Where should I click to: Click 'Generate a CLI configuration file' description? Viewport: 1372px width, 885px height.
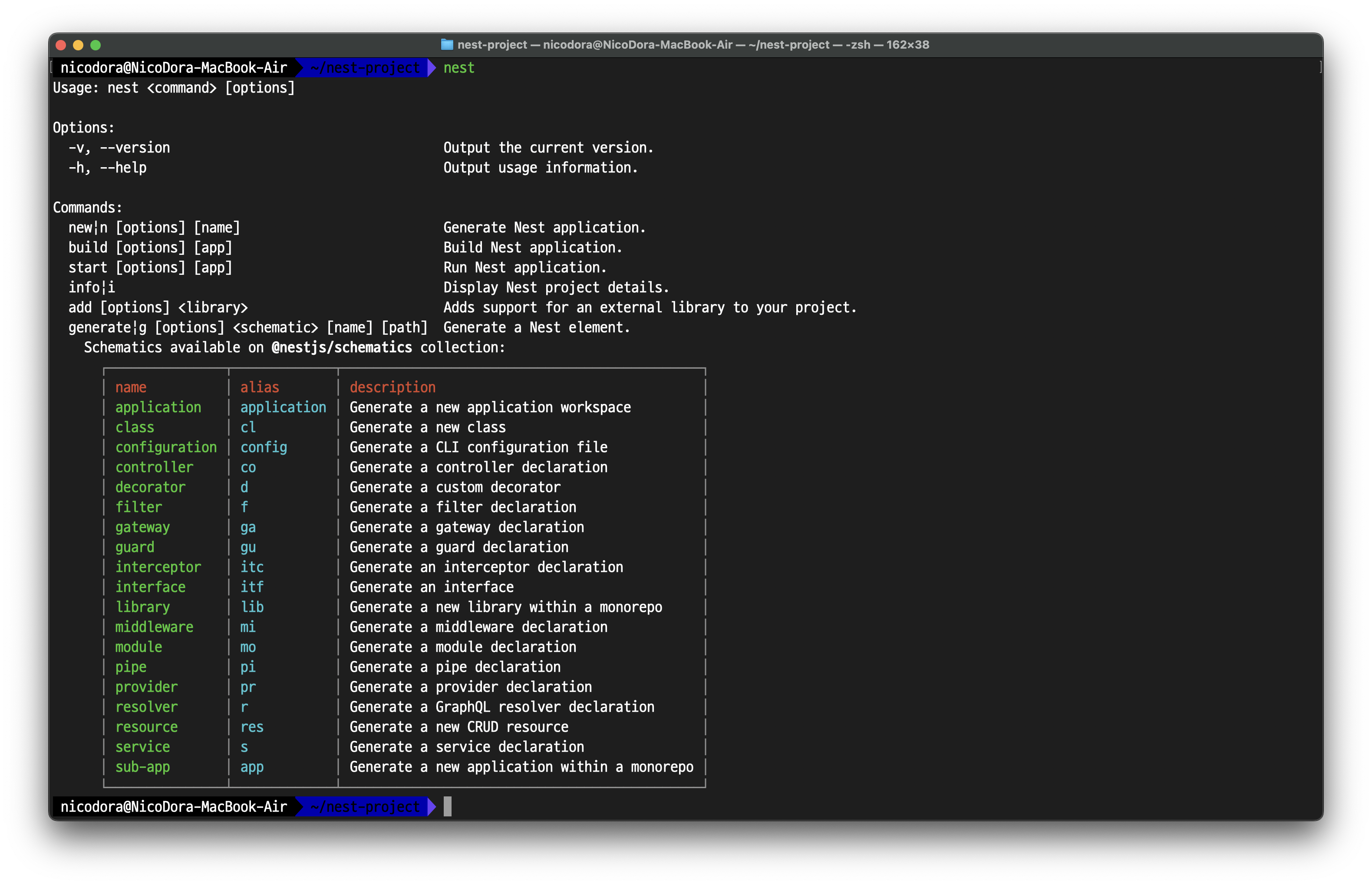pos(478,448)
